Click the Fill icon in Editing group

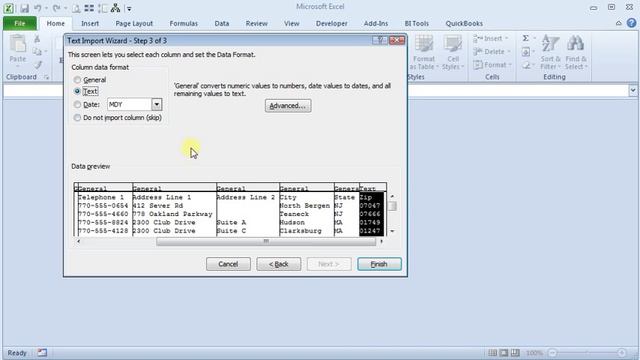click(526, 52)
